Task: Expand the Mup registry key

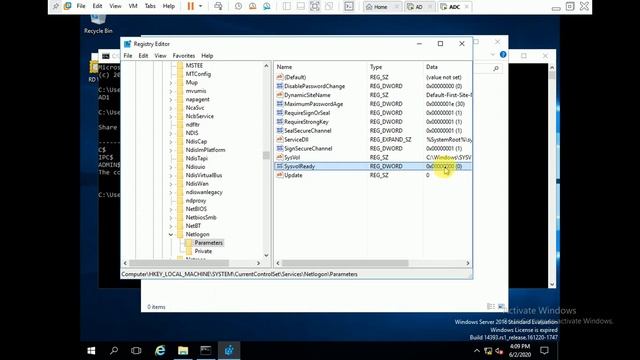Action: (171, 82)
